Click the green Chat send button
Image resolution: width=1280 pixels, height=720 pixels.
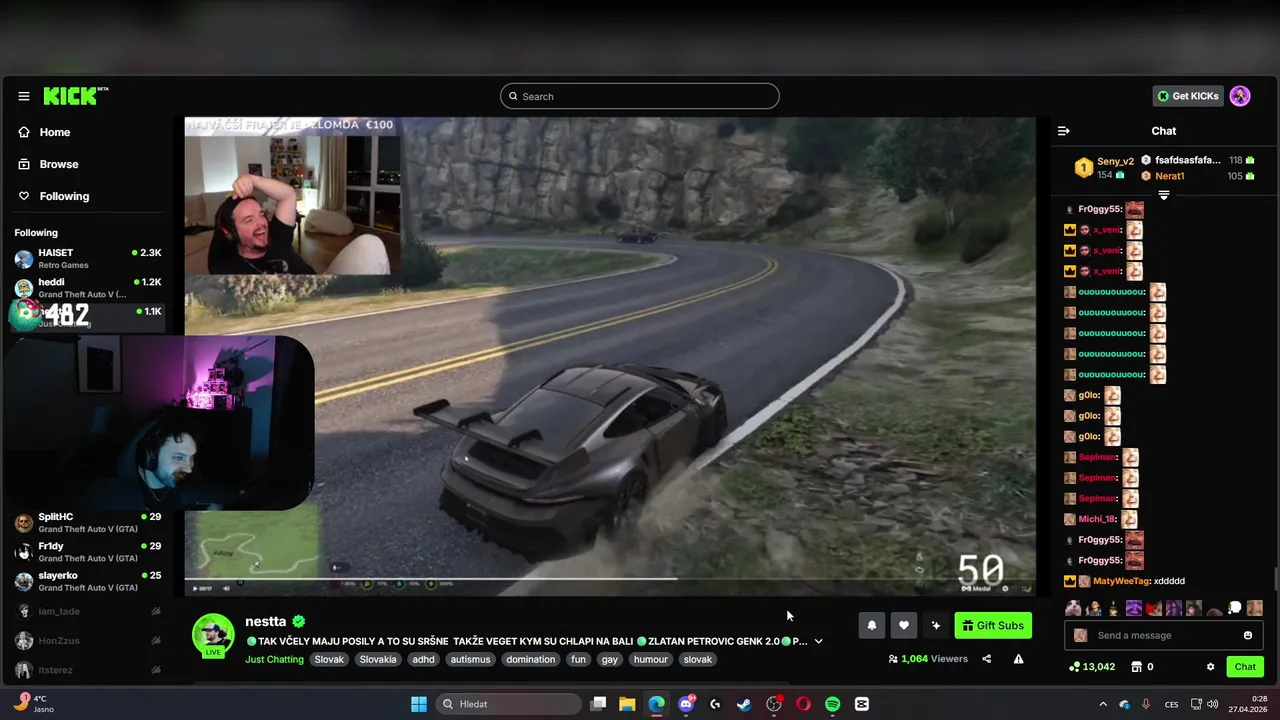[1245, 666]
